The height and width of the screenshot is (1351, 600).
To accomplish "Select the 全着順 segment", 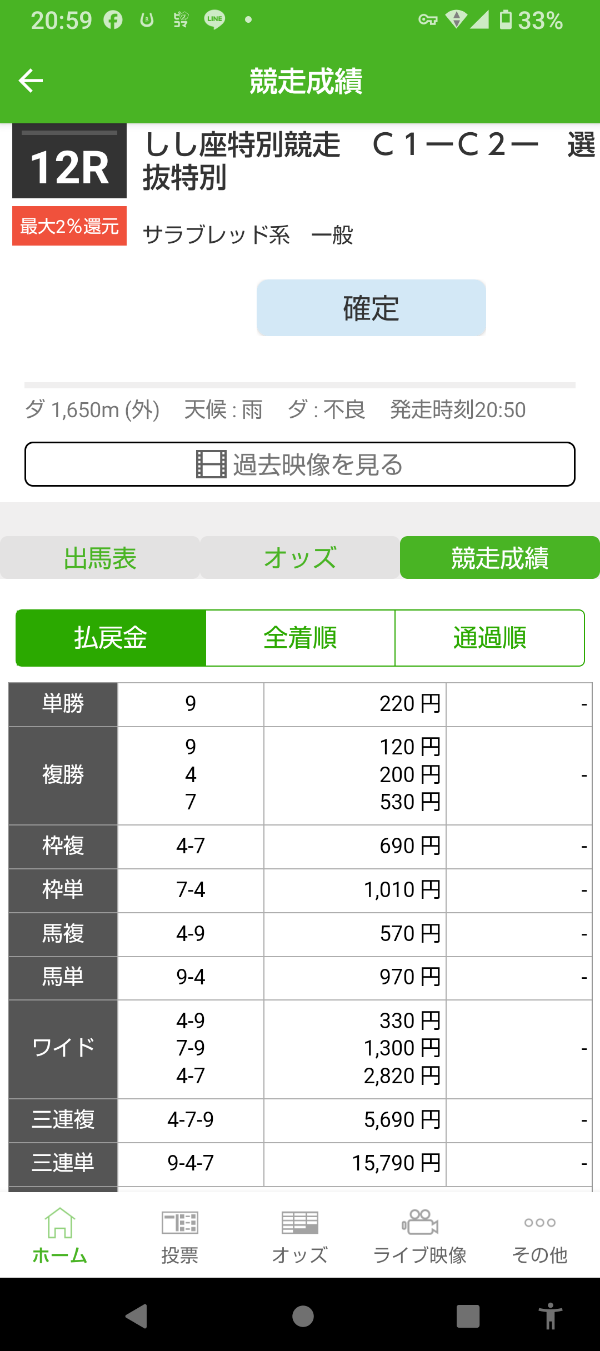I will [300, 638].
